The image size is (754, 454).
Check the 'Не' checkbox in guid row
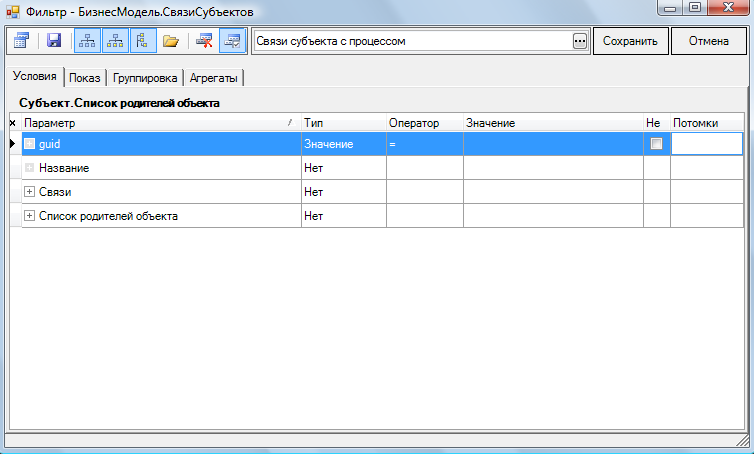[656, 144]
